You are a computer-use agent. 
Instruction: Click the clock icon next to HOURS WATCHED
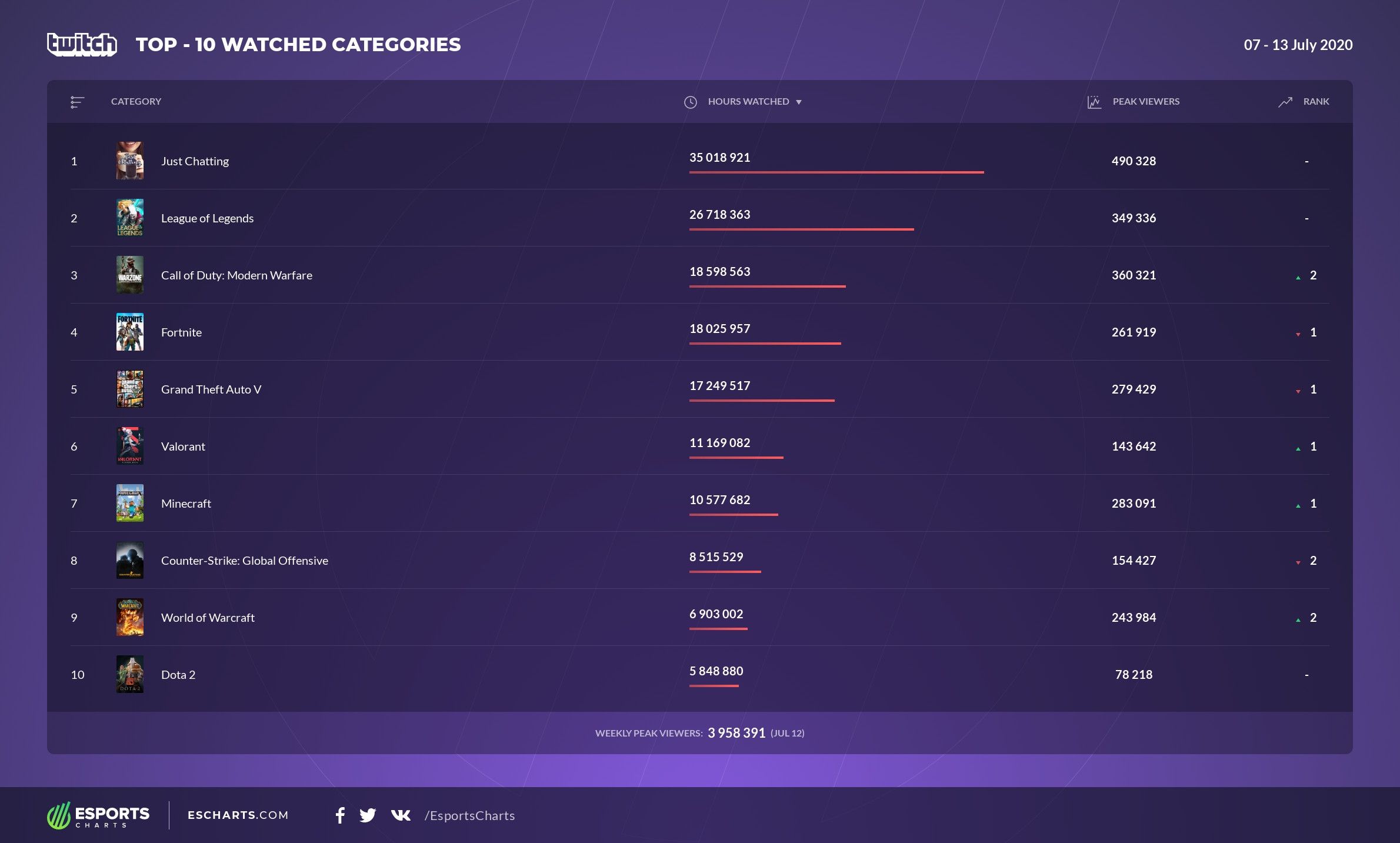(x=691, y=102)
